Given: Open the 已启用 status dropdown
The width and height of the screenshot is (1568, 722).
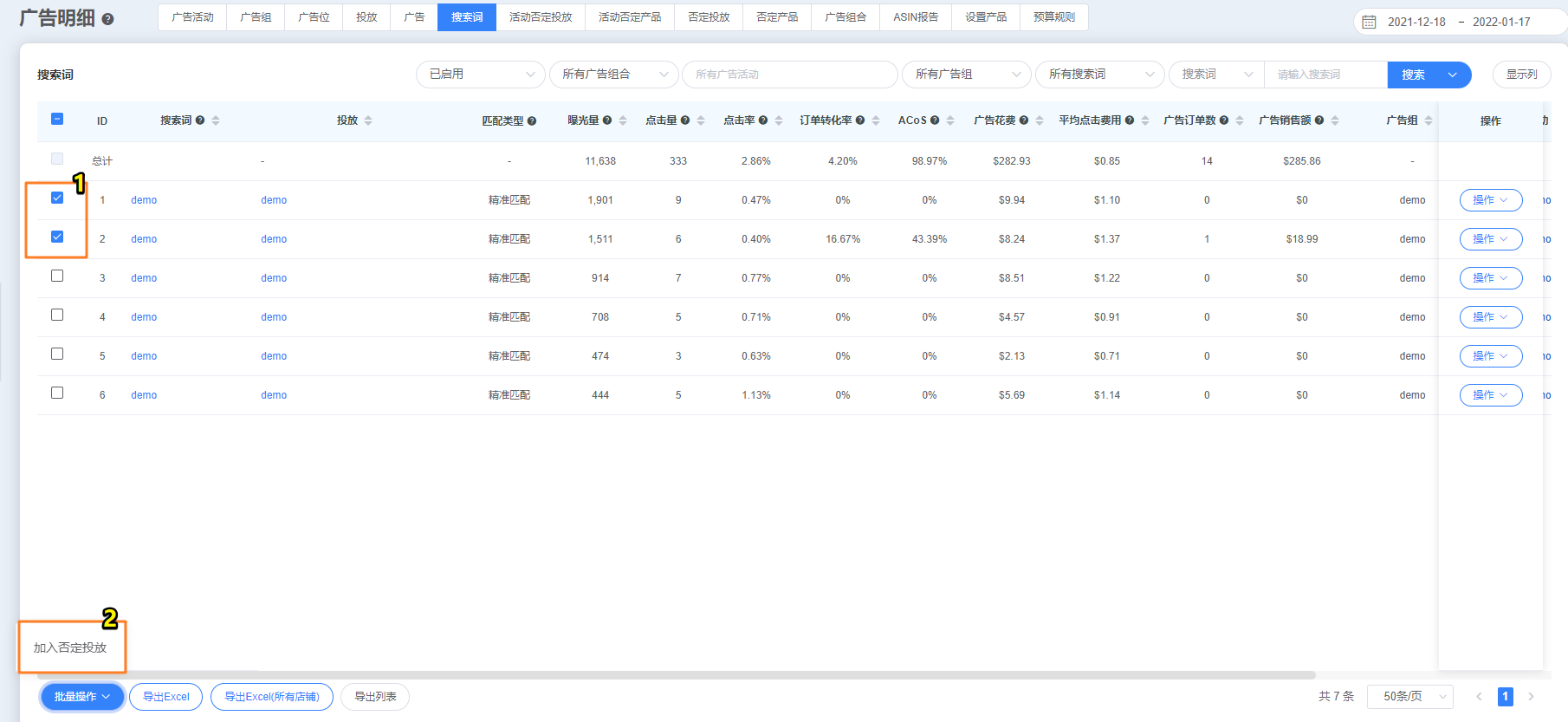Looking at the screenshot, I should (481, 75).
